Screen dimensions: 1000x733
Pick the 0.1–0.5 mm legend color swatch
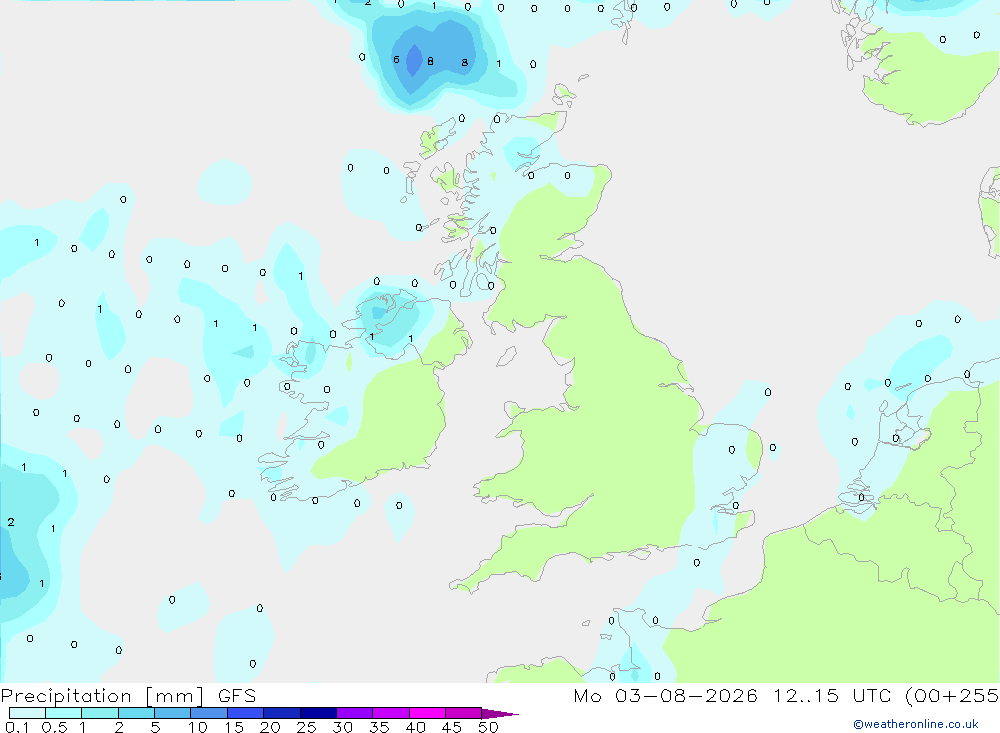pos(27,713)
